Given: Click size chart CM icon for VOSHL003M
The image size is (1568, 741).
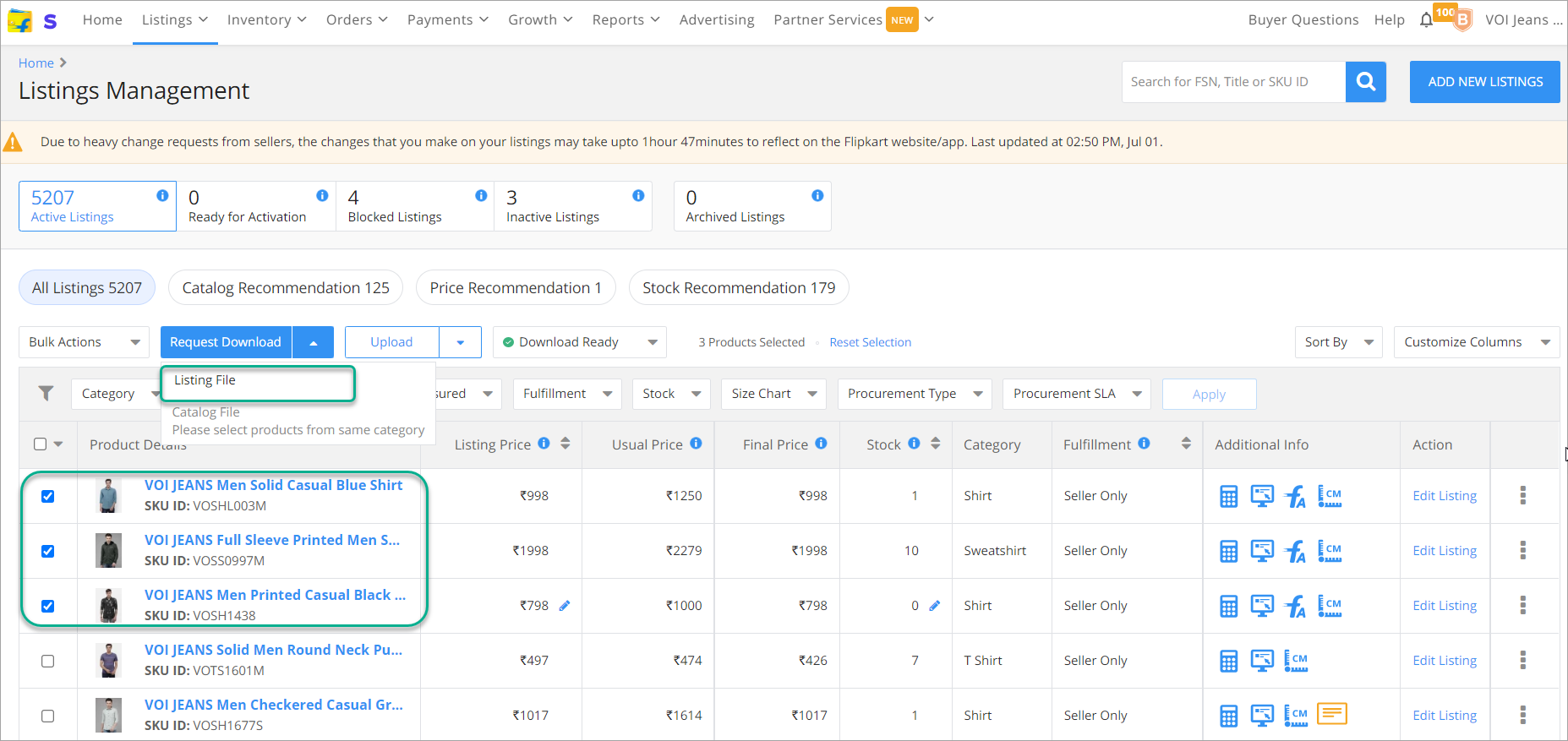Looking at the screenshot, I should pos(1330,496).
